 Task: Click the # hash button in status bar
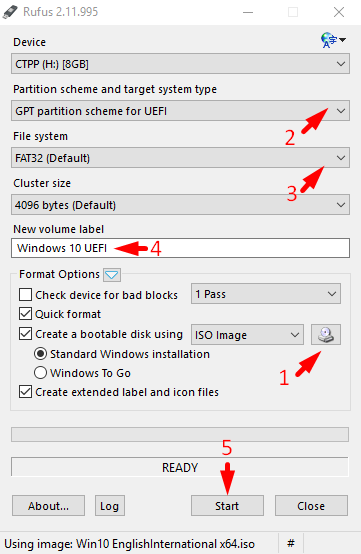[x=291, y=543]
